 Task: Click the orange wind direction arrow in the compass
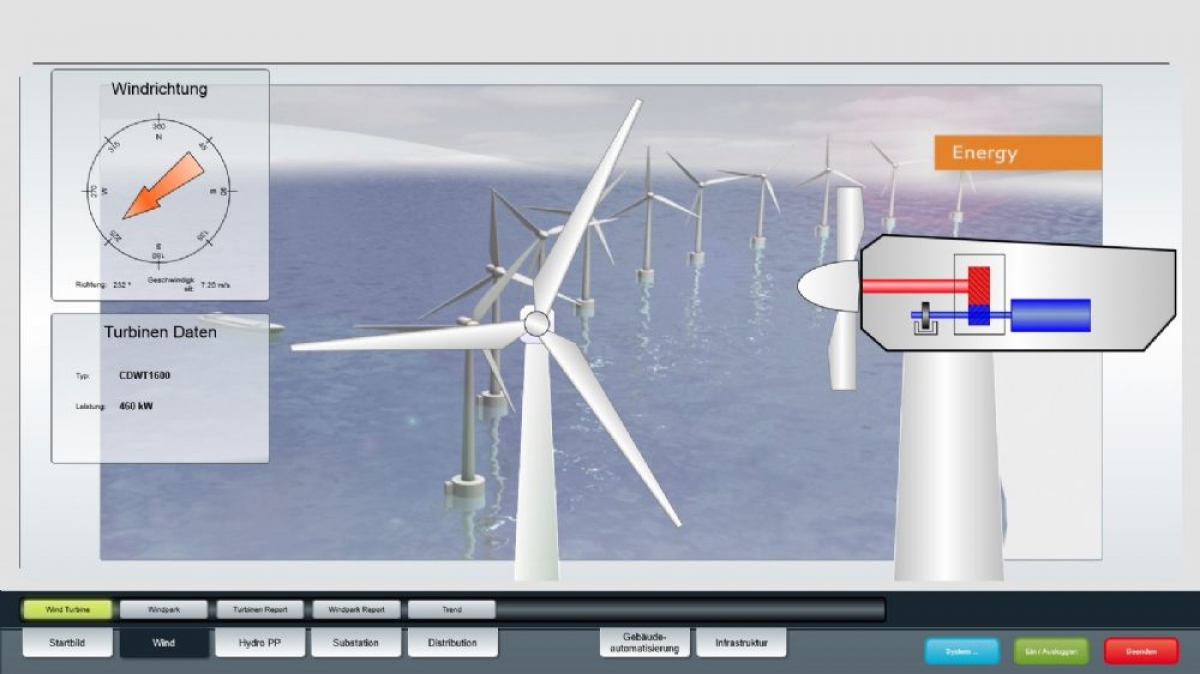pyautogui.click(x=161, y=187)
